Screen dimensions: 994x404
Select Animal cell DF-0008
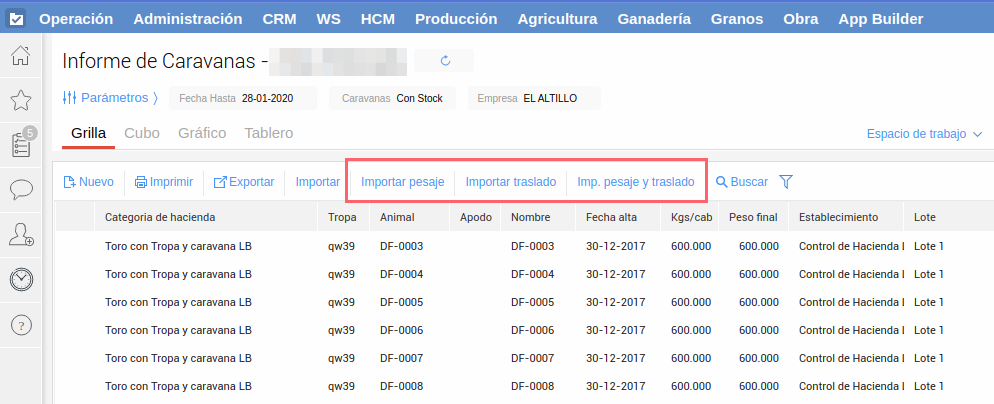point(401,386)
